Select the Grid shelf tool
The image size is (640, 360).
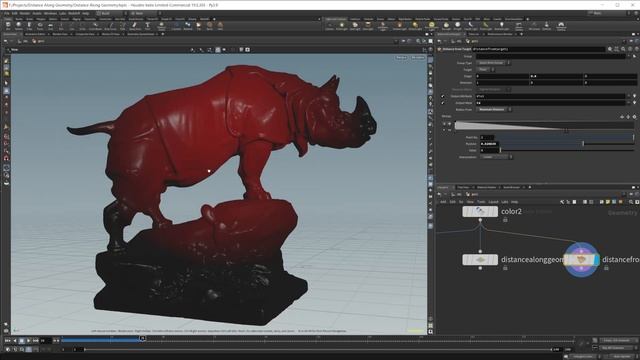click(51, 26)
